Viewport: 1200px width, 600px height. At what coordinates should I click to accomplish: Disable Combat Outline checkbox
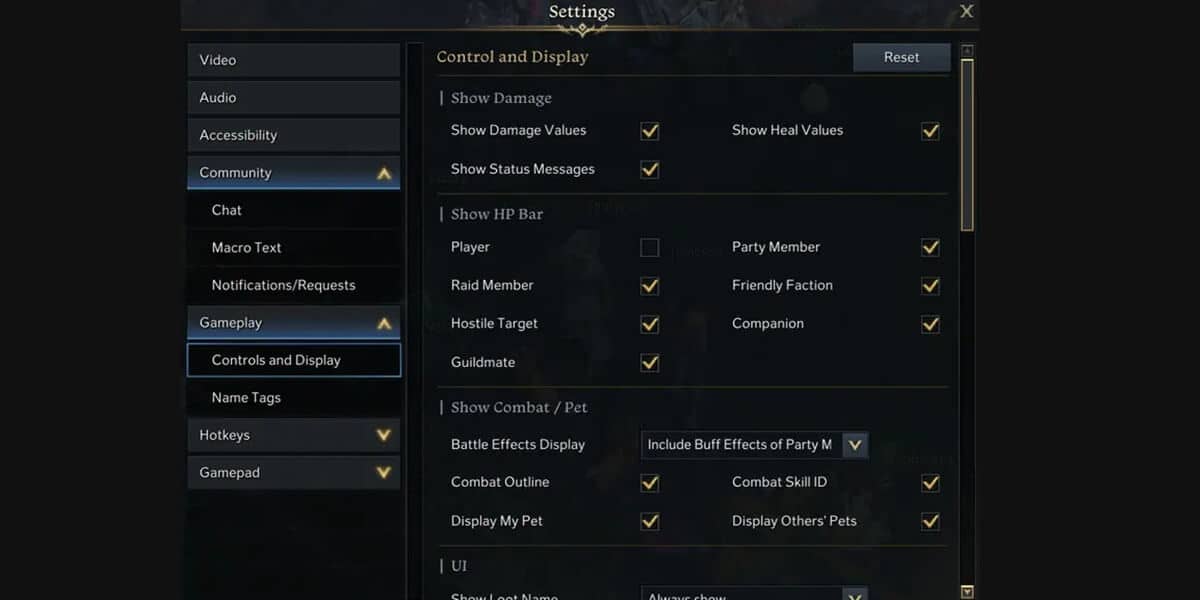click(x=650, y=483)
